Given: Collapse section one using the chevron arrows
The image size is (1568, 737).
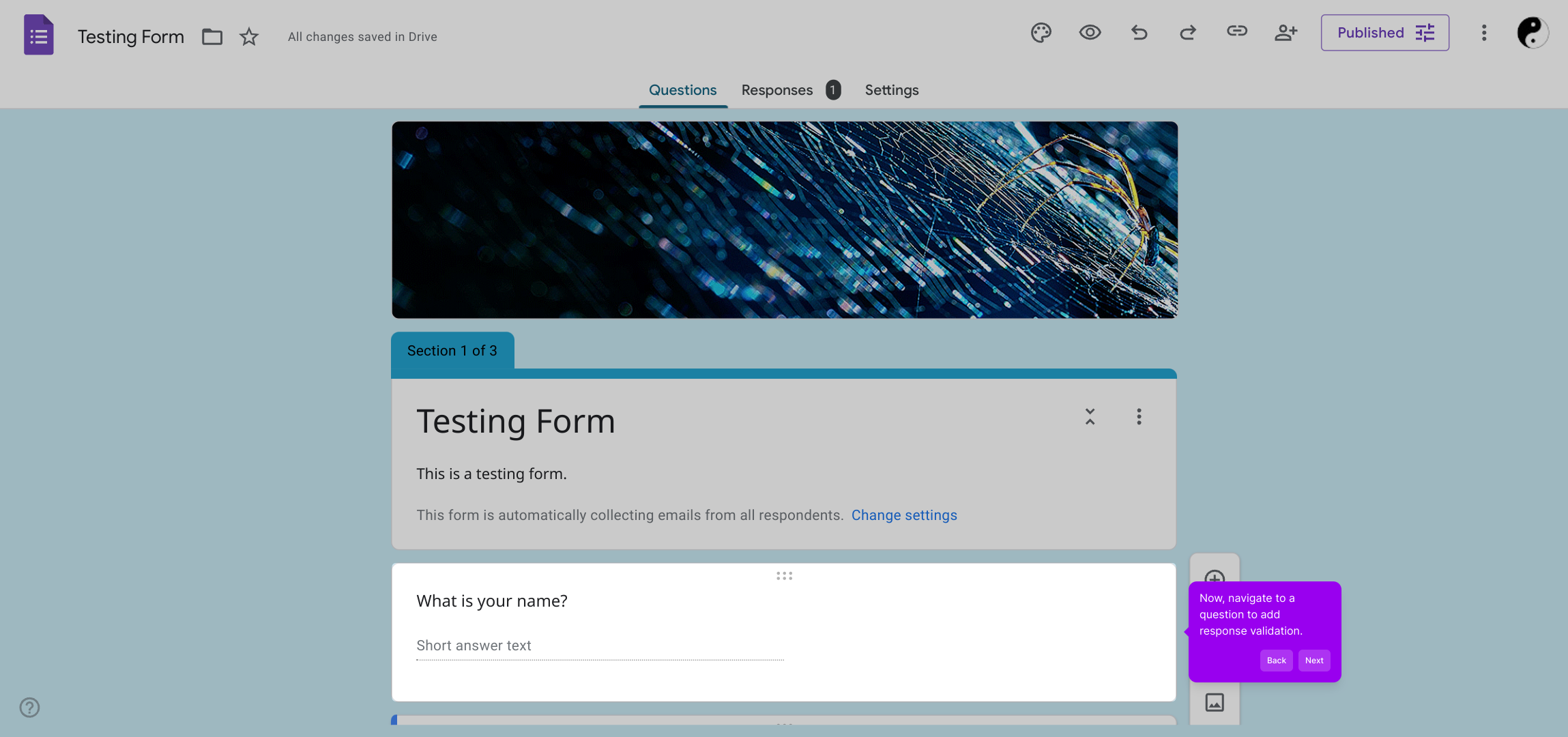Looking at the screenshot, I should click(x=1090, y=417).
